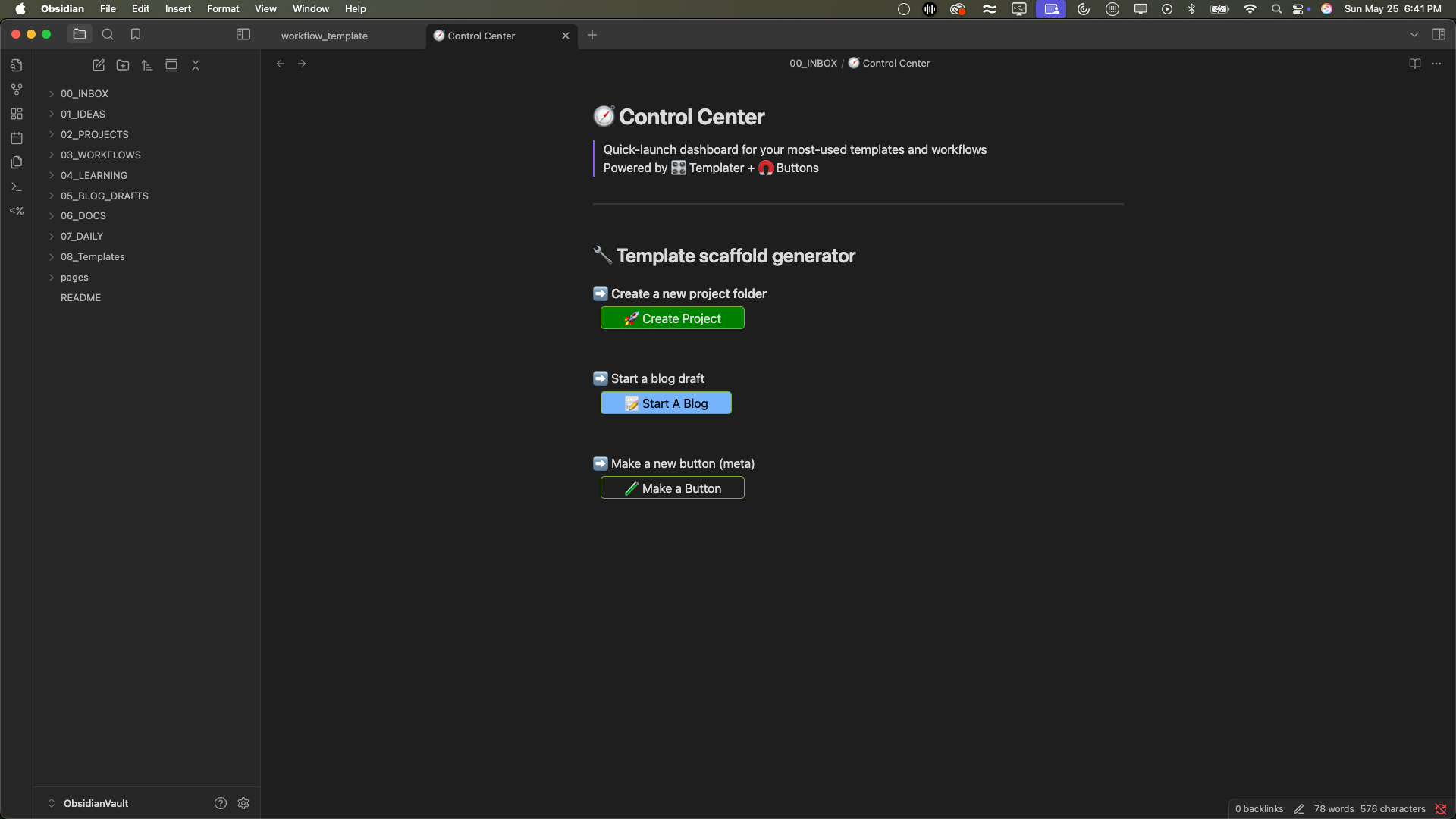Click the Templater ribbon icon
Screen dimensions: 1456x819
17,211
